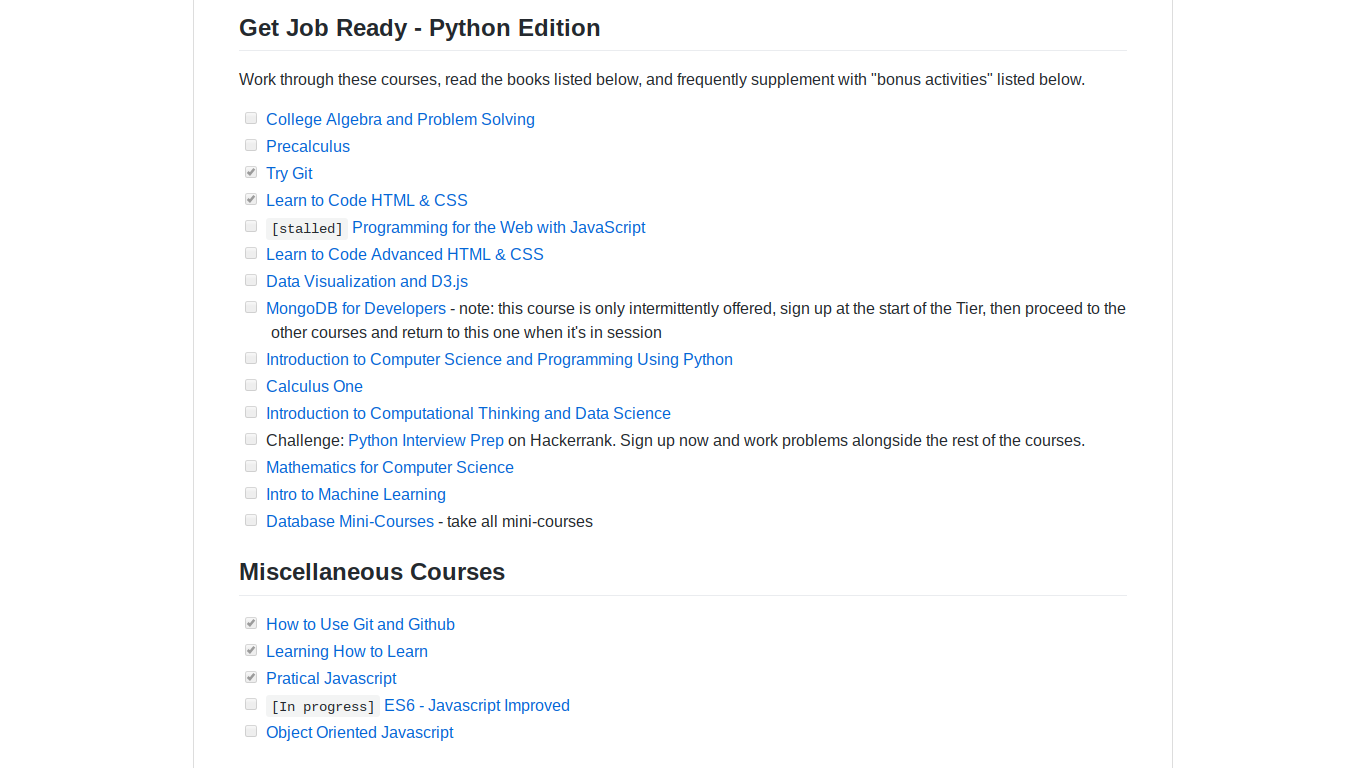The height and width of the screenshot is (768, 1366).
Task: Uncheck the Learning How to Learn checkbox
Action: [251, 650]
